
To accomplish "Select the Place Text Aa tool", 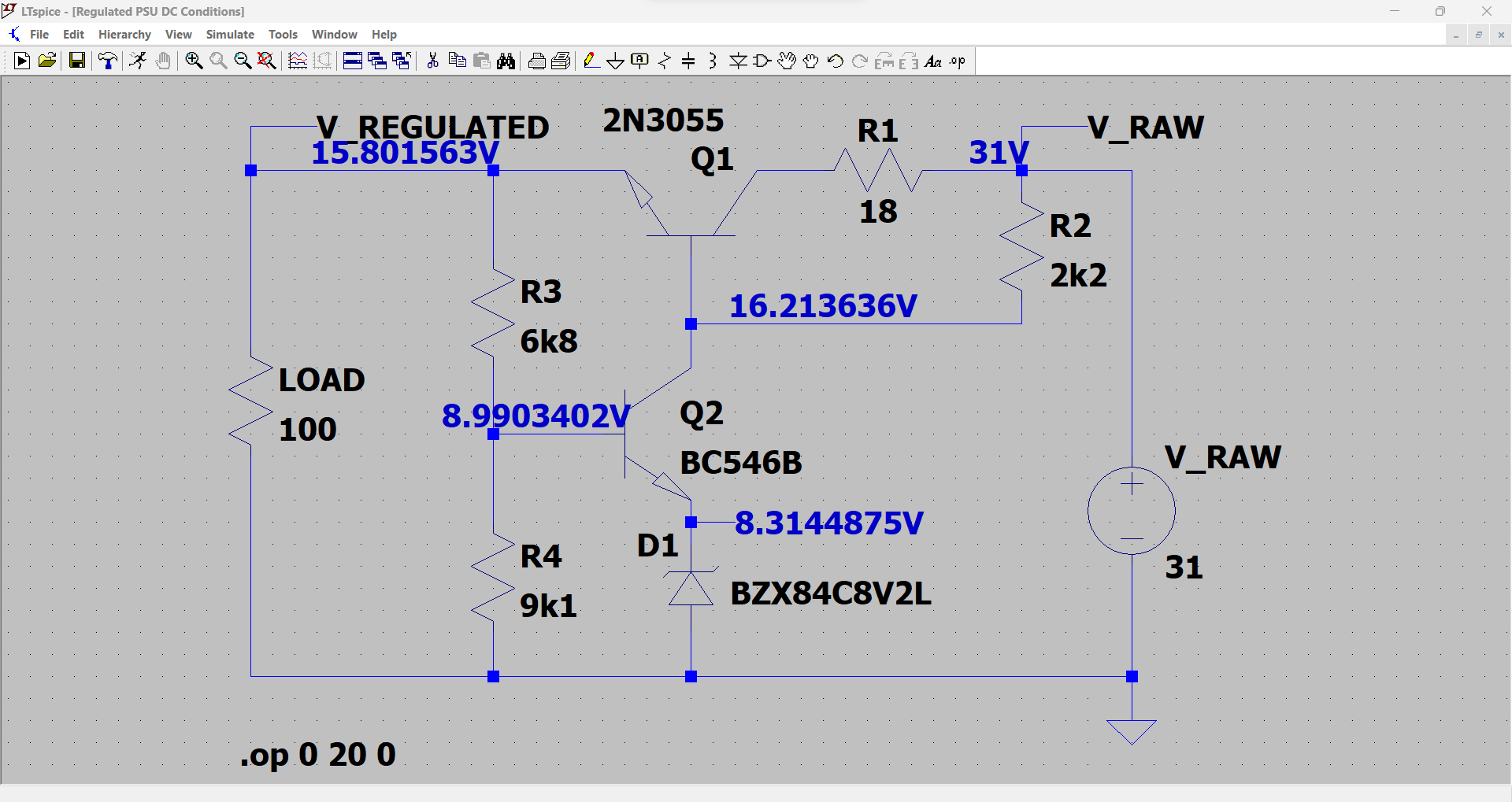I will pyautogui.click(x=933, y=61).
